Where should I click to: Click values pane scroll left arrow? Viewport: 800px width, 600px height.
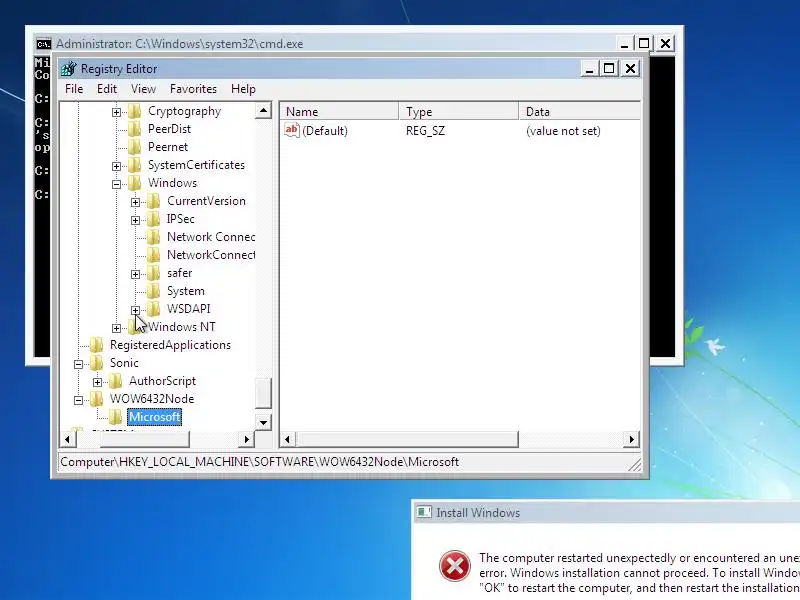pos(288,439)
